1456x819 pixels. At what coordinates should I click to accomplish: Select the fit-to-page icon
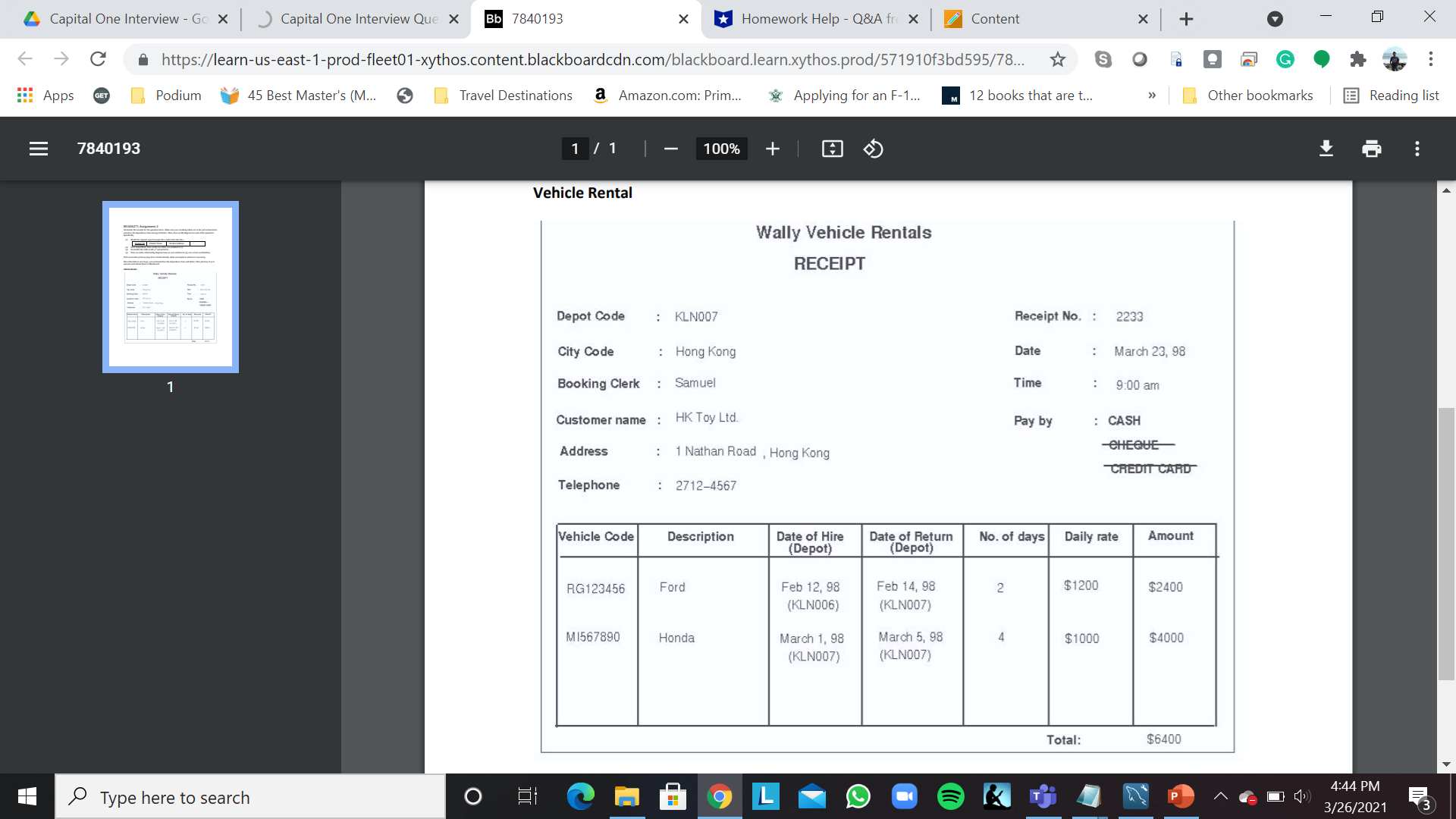pyautogui.click(x=832, y=149)
